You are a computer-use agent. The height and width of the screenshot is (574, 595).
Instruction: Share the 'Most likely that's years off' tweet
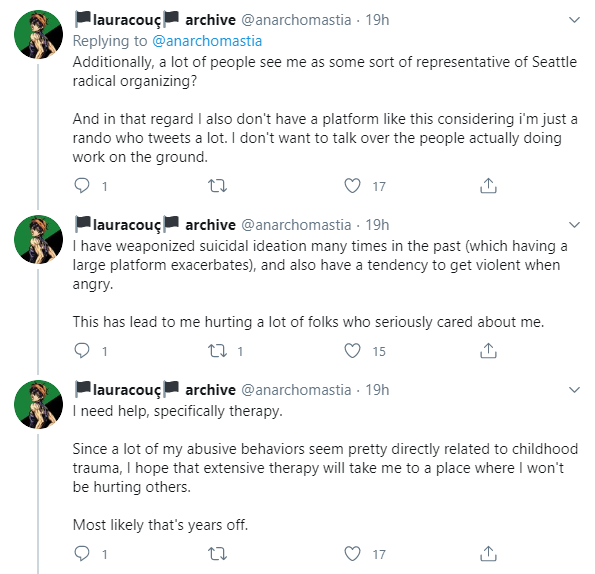[488, 554]
